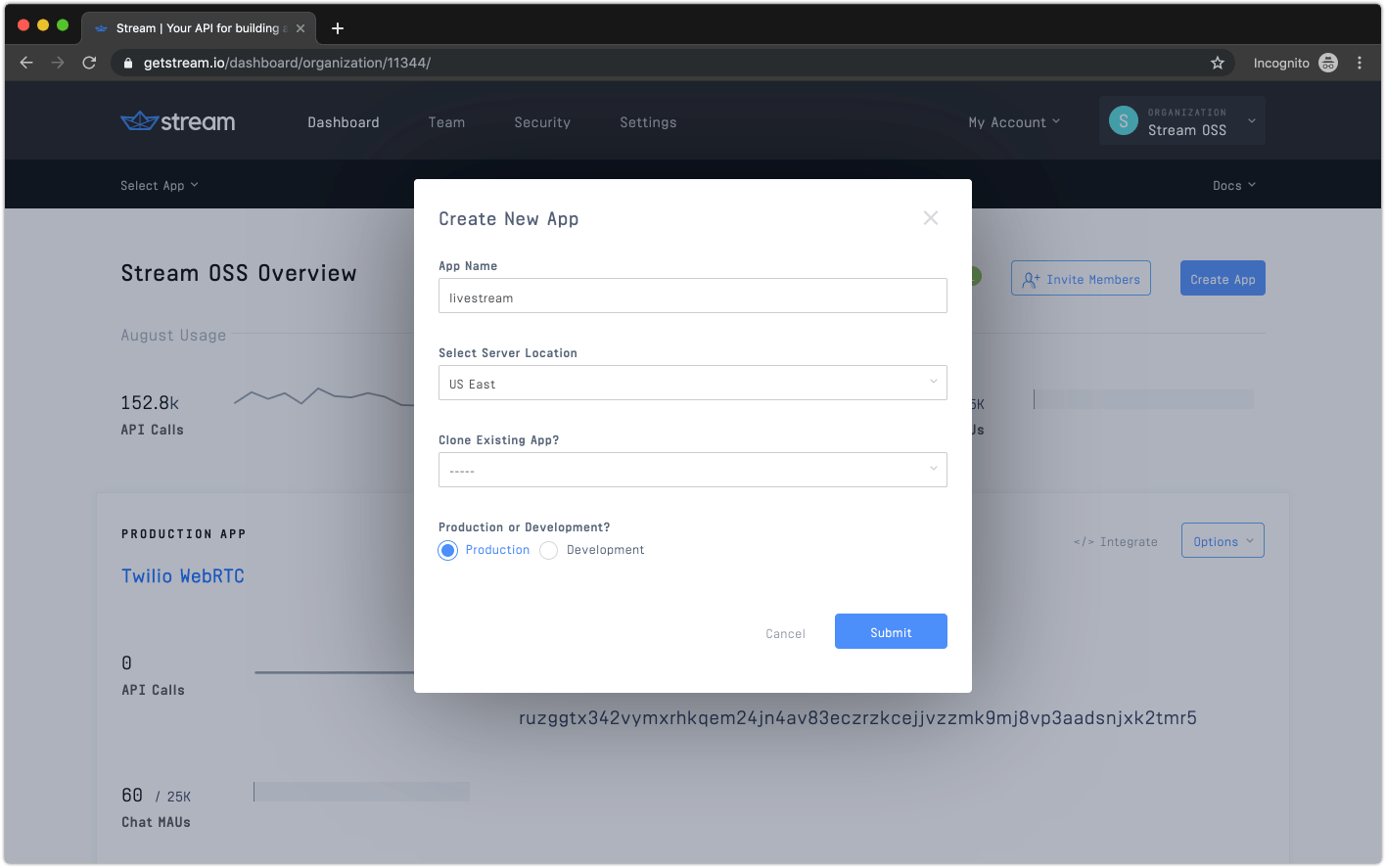Click the long ruzggtx342 key string
Image resolution: width=1385 pixels, height=868 pixels.
click(x=857, y=718)
